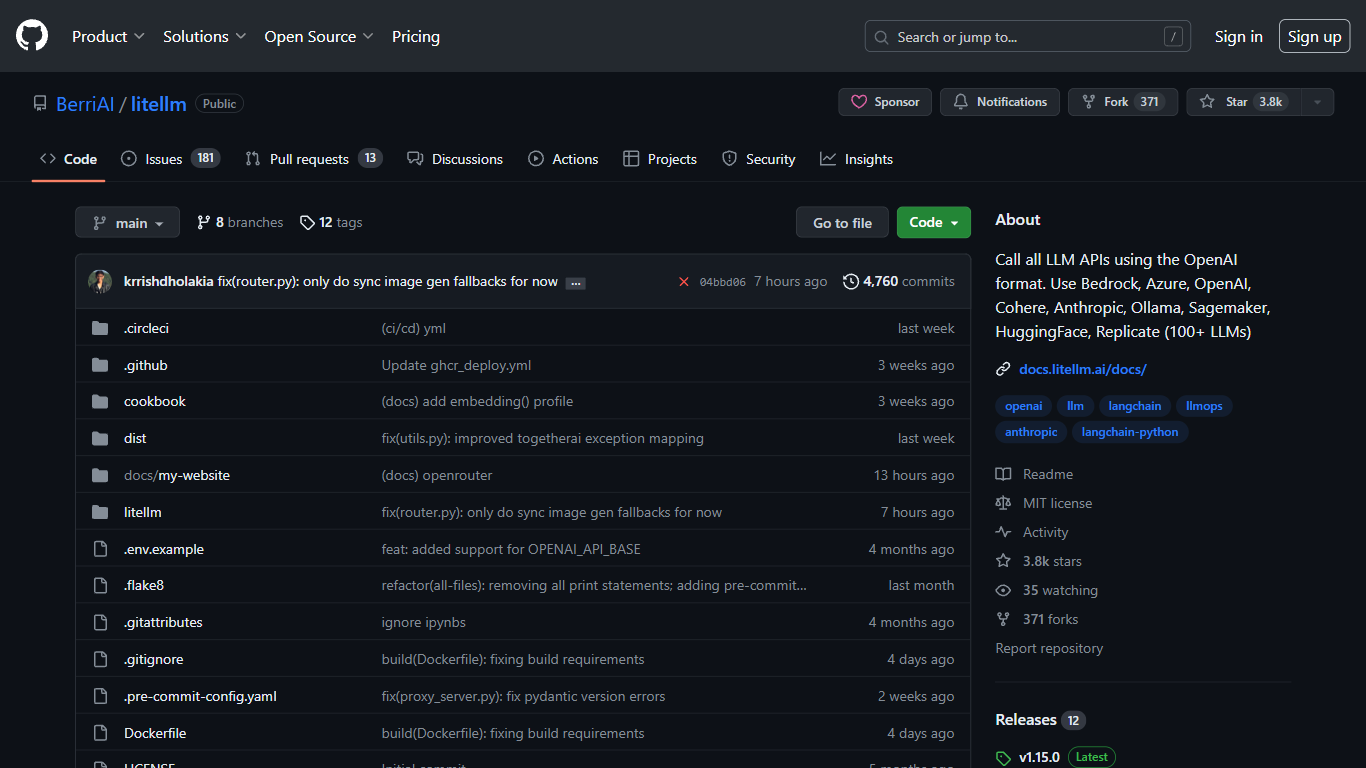Viewport: 1366px width, 768px height.
Task: Click krrishdholakia's avatar thumbnail
Action: [100, 282]
